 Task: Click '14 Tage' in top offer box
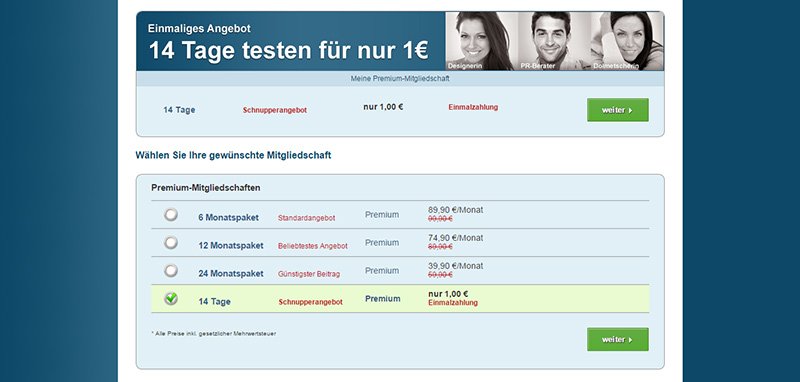[179, 110]
